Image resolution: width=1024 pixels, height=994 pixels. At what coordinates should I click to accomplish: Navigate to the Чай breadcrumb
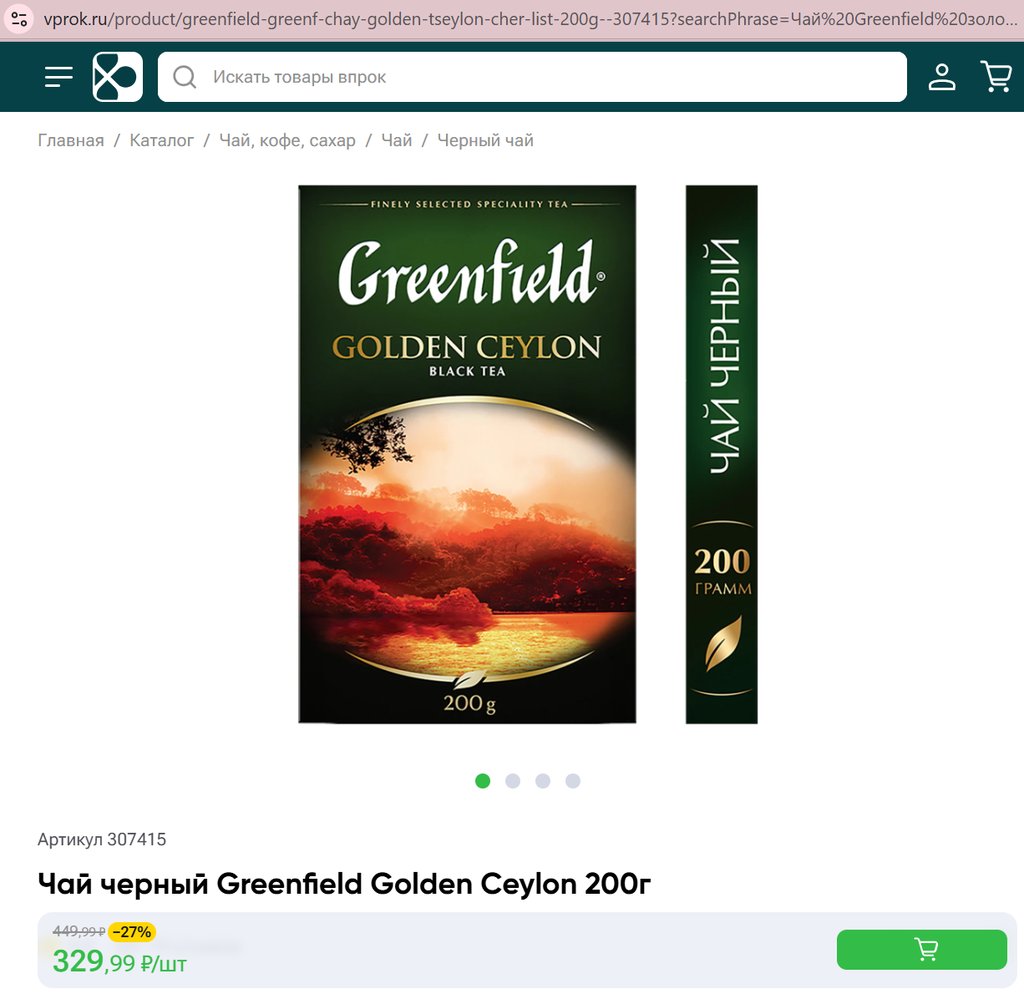click(396, 140)
